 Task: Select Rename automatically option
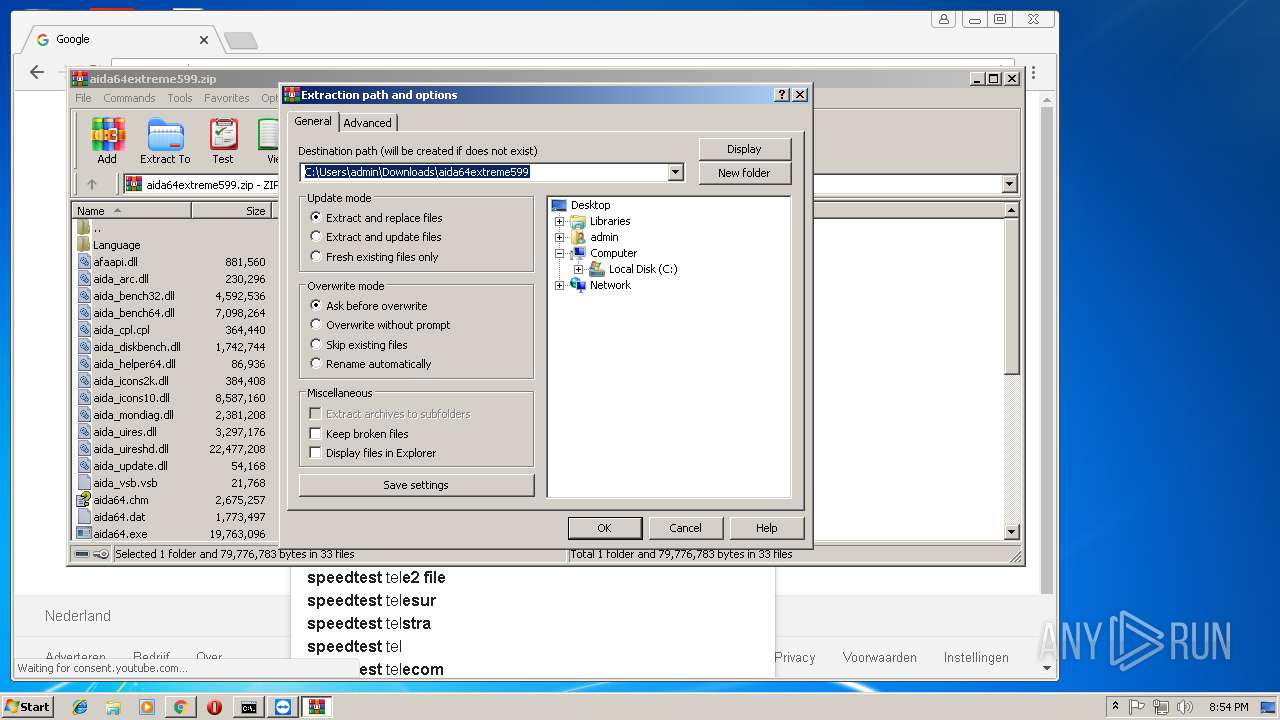tap(316, 363)
